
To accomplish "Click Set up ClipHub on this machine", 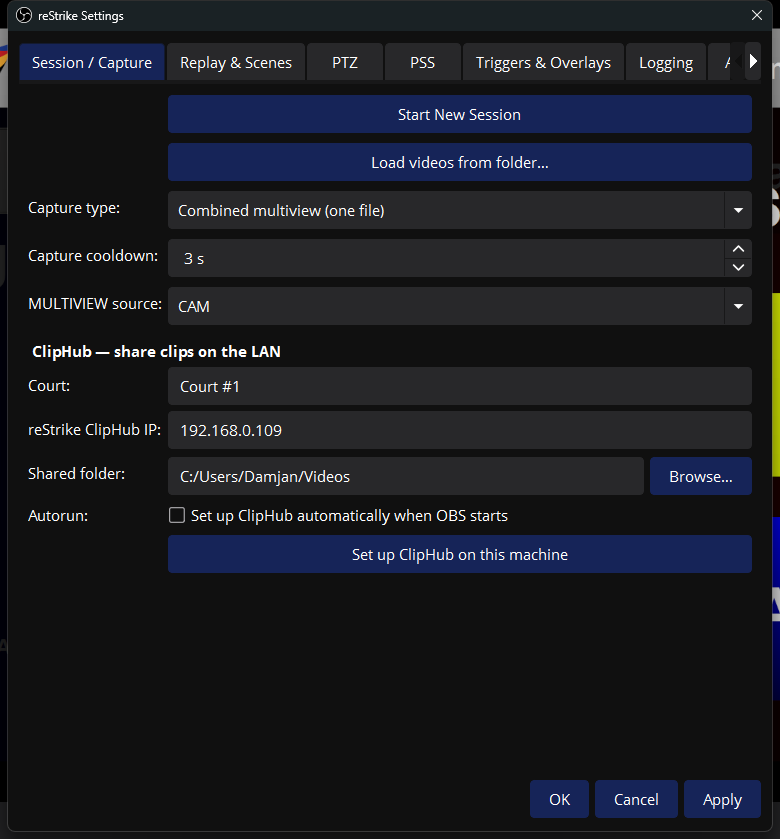I will click(x=460, y=554).
